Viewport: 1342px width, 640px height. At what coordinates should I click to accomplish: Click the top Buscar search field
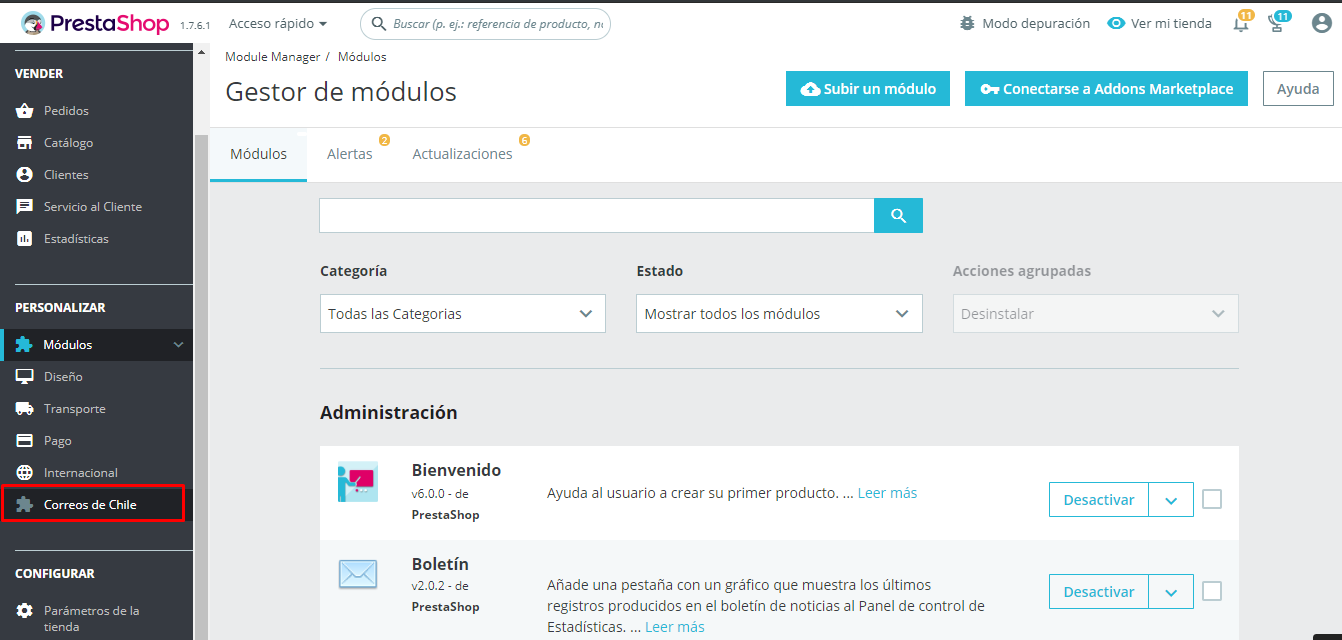pos(485,23)
